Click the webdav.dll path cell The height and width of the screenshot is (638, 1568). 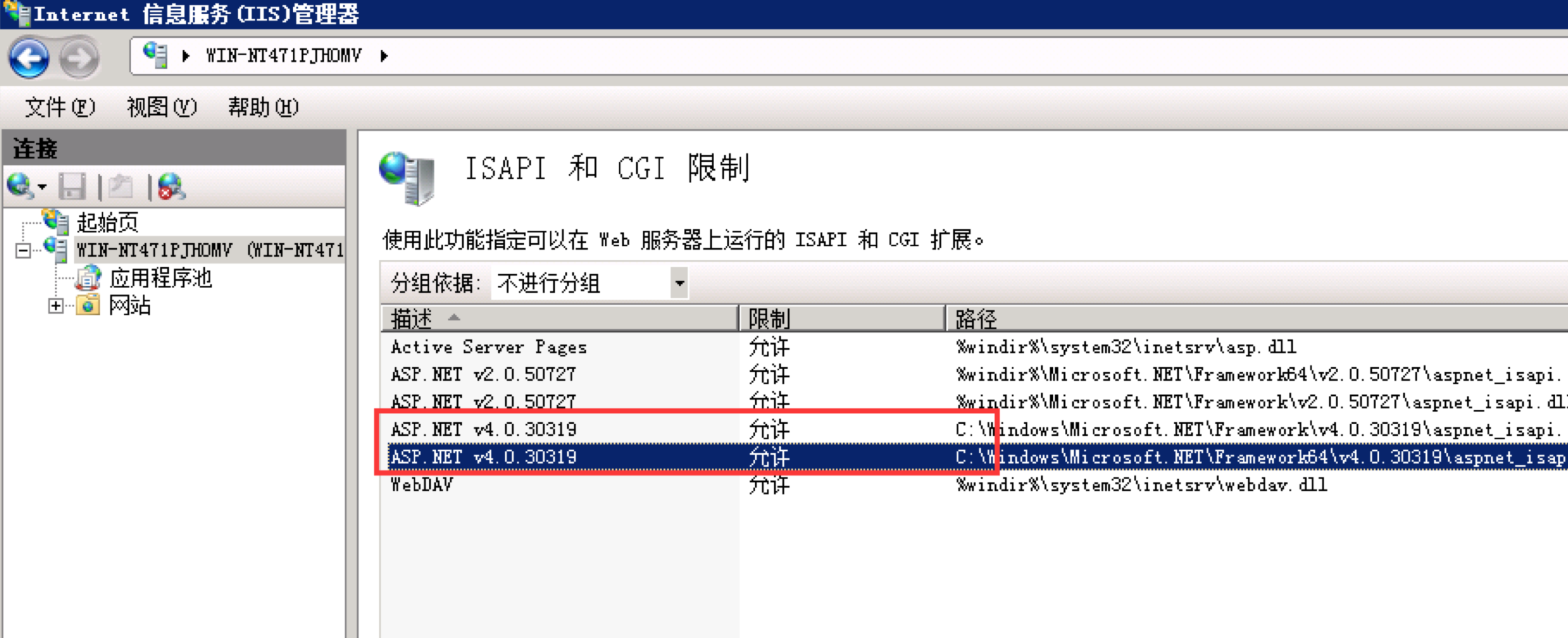pyautogui.click(x=1142, y=484)
